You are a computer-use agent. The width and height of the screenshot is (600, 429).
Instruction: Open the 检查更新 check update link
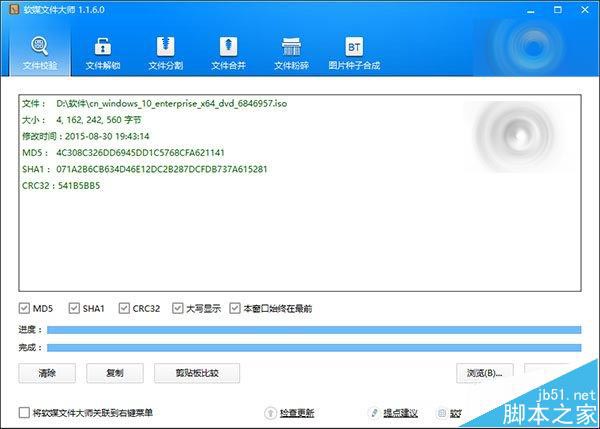tap(296, 412)
